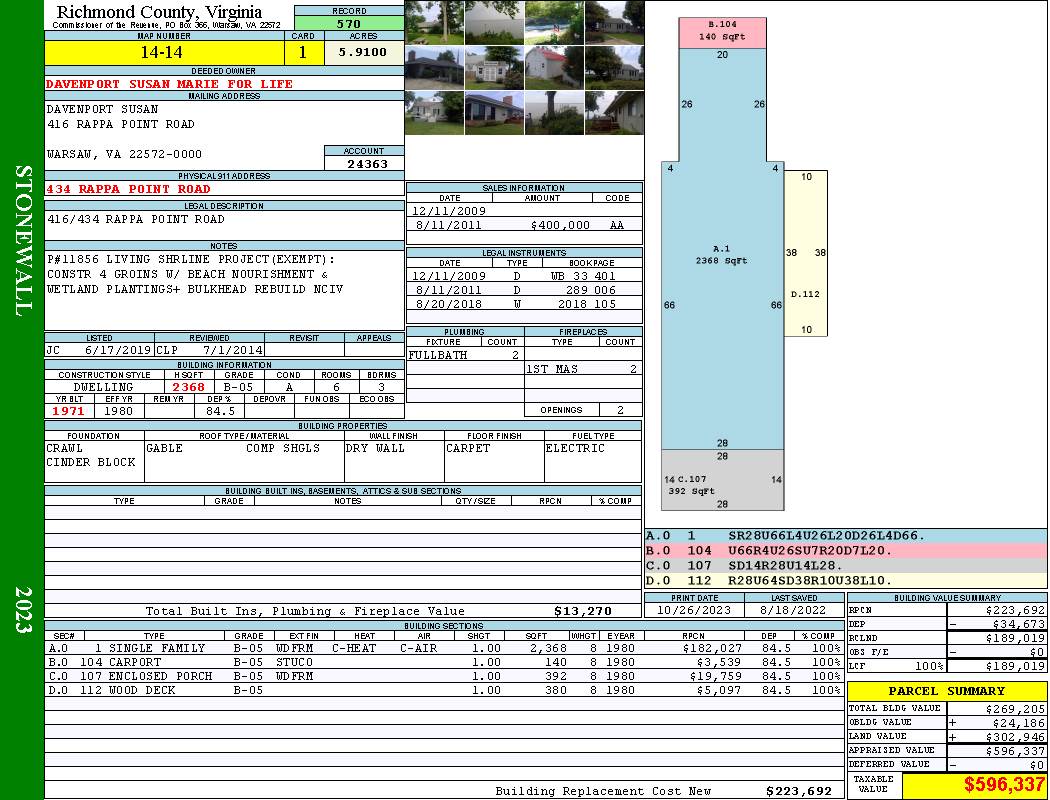Click the land value $302,946
The height and width of the screenshot is (800, 1050).
click(x=1015, y=737)
